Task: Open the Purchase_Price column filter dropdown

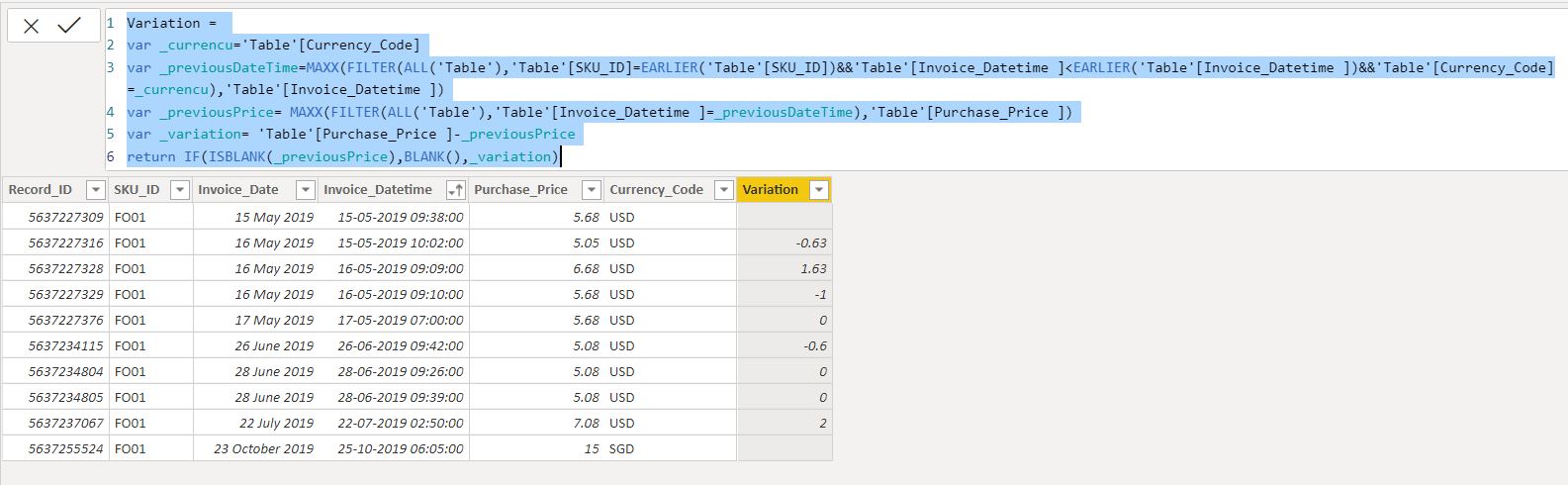Action: [x=592, y=190]
